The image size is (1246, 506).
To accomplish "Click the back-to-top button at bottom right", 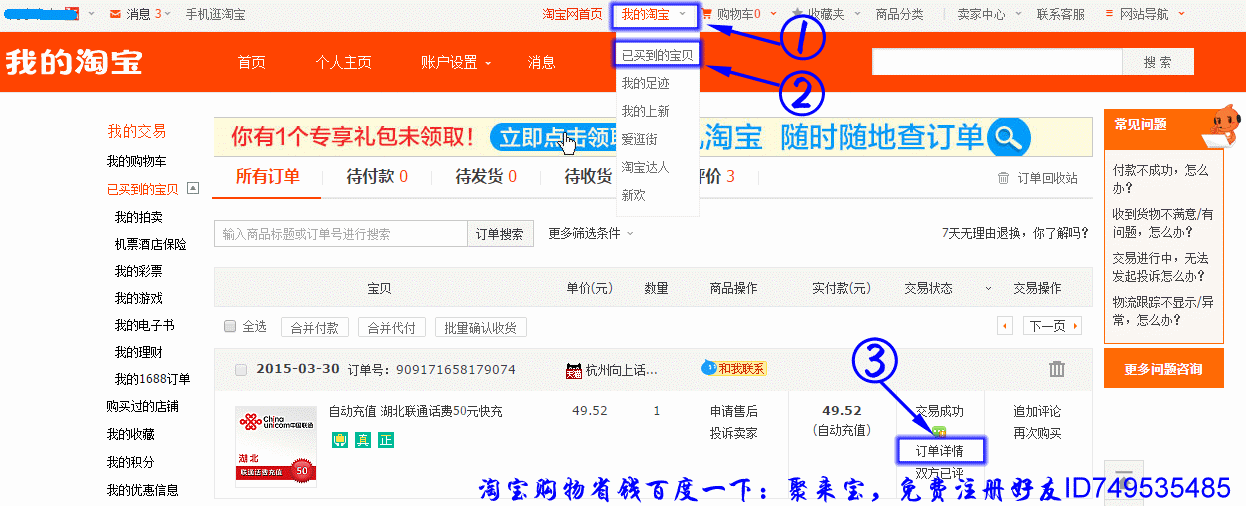I will click(1123, 480).
